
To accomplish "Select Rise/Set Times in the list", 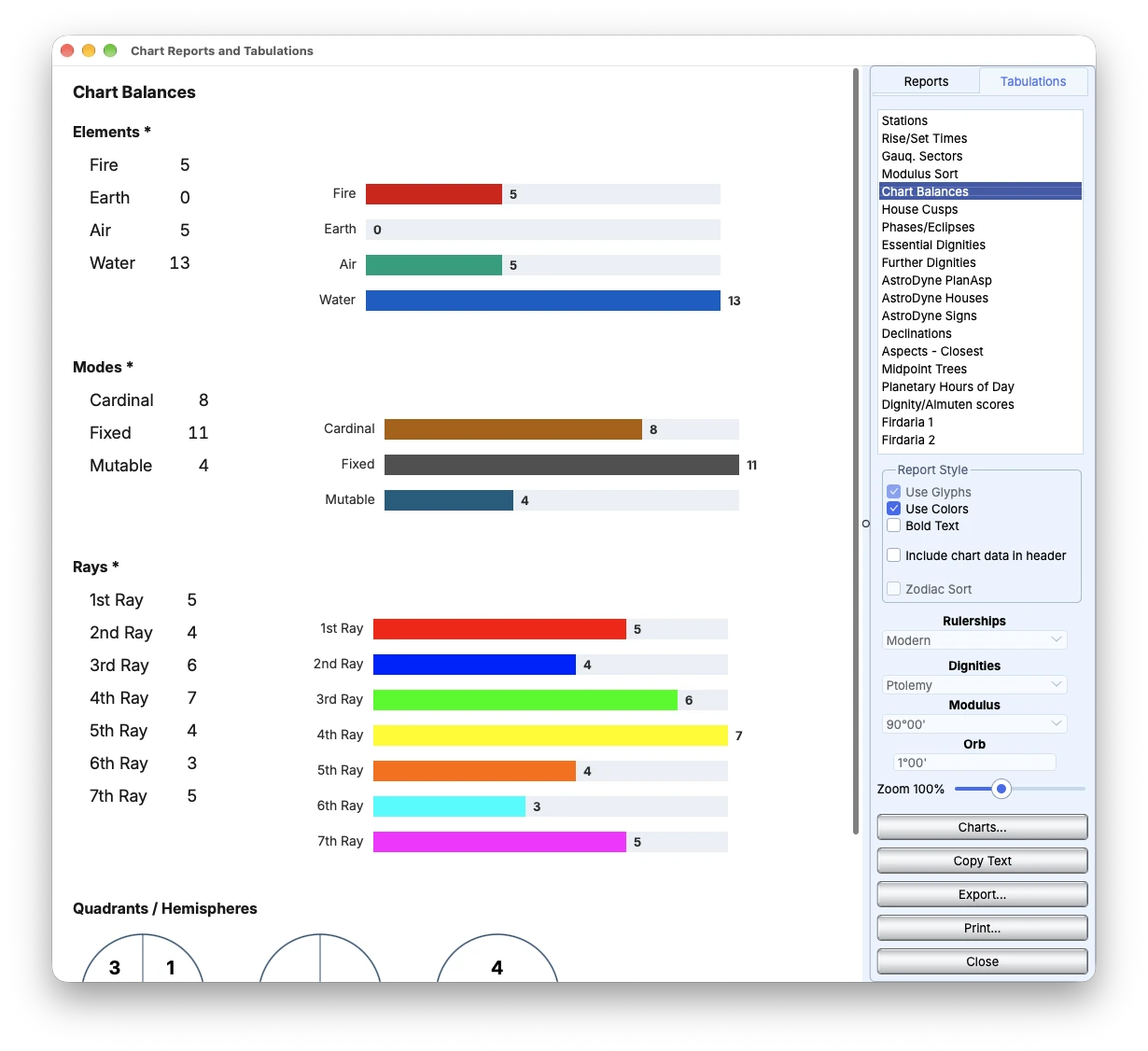I will click(x=981, y=138).
